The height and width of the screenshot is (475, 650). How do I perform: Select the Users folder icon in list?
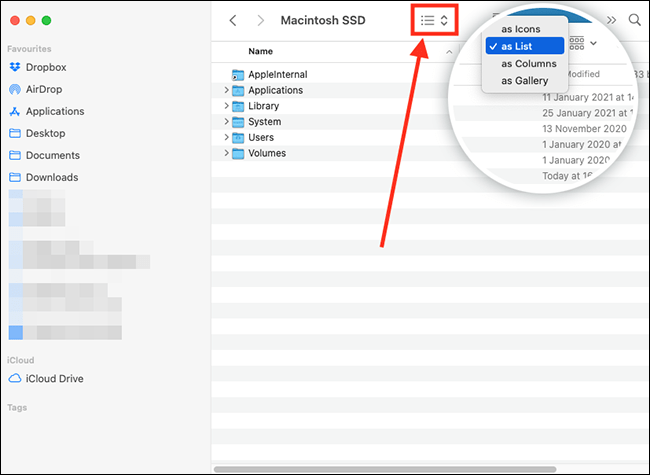pyautogui.click(x=238, y=138)
